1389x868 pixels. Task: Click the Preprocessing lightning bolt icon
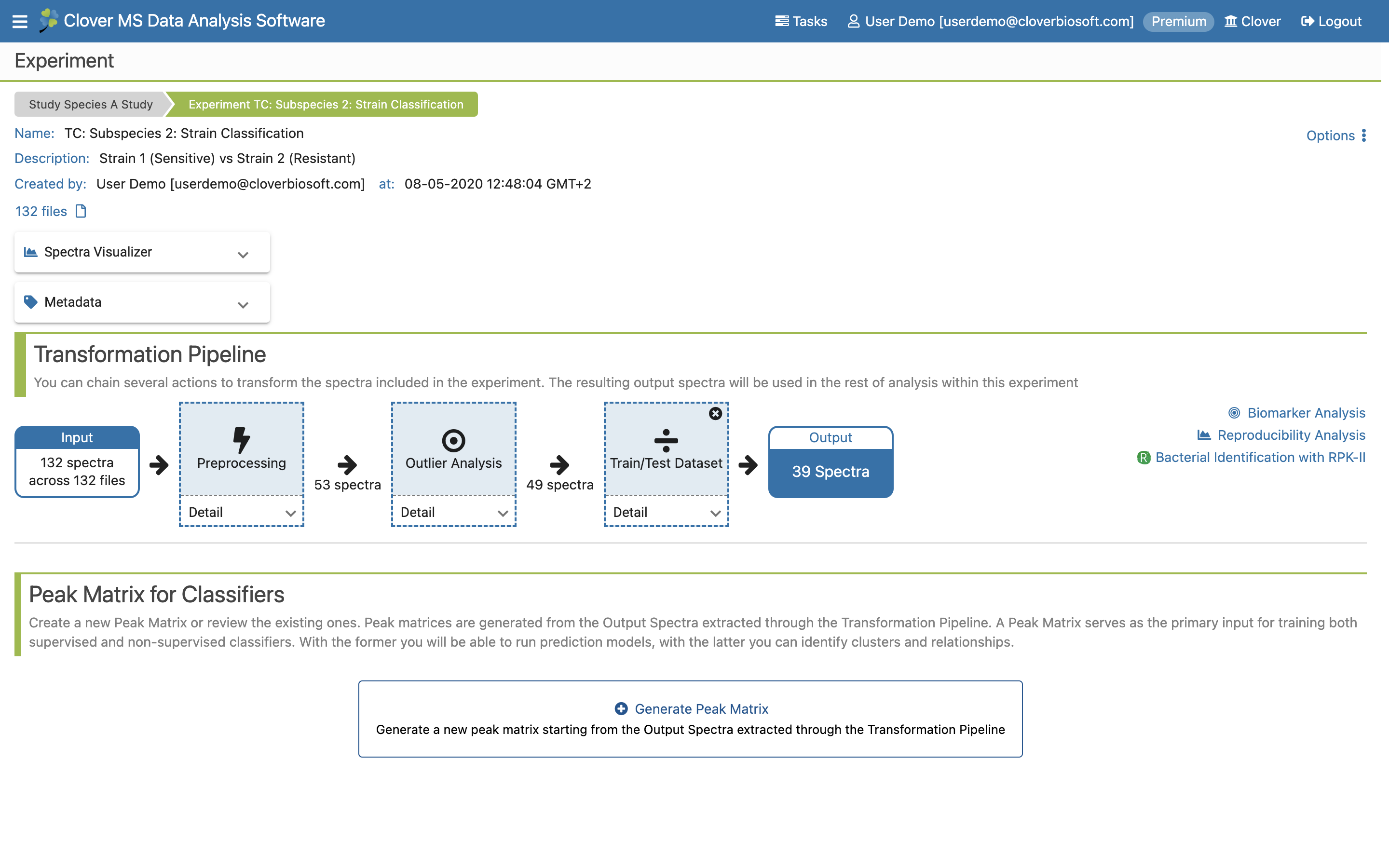(x=242, y=440)
